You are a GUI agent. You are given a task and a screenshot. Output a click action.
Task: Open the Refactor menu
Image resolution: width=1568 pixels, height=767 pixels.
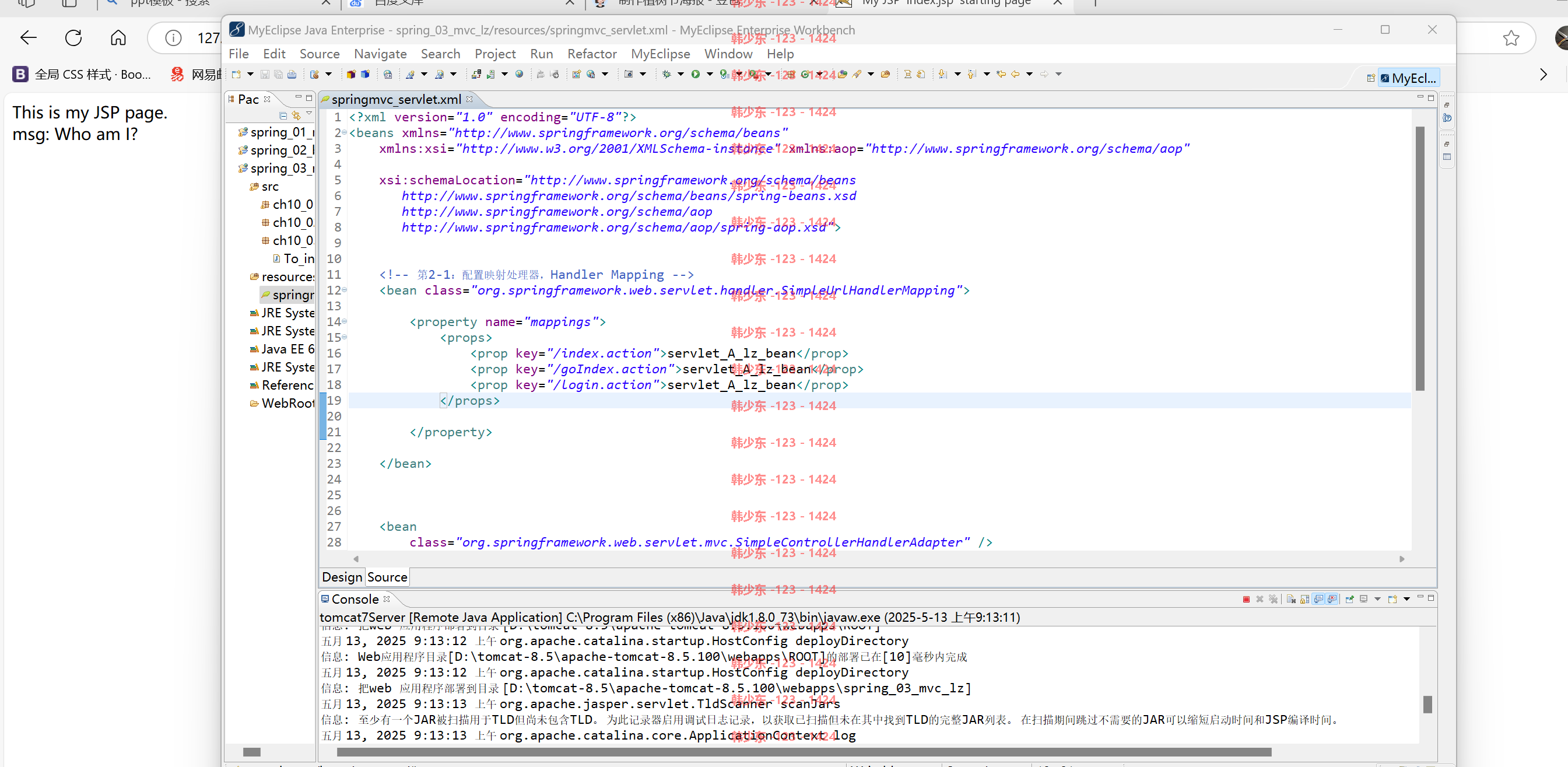click(592, 54)
